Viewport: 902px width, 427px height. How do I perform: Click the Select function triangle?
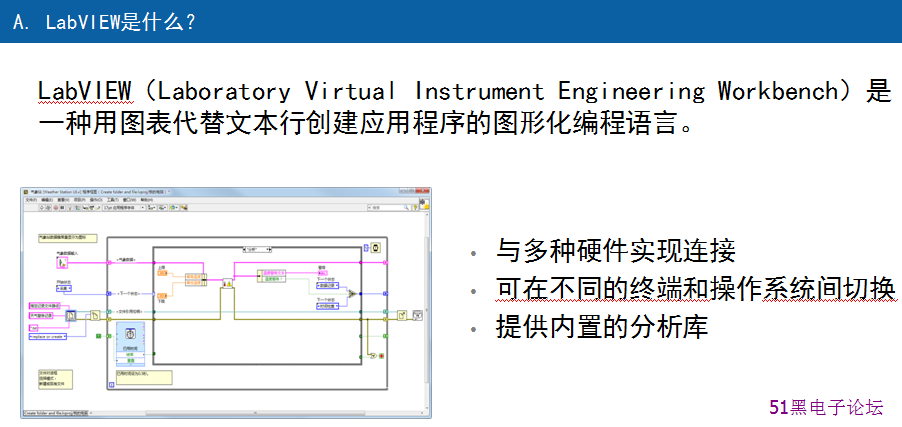point(352,294)
